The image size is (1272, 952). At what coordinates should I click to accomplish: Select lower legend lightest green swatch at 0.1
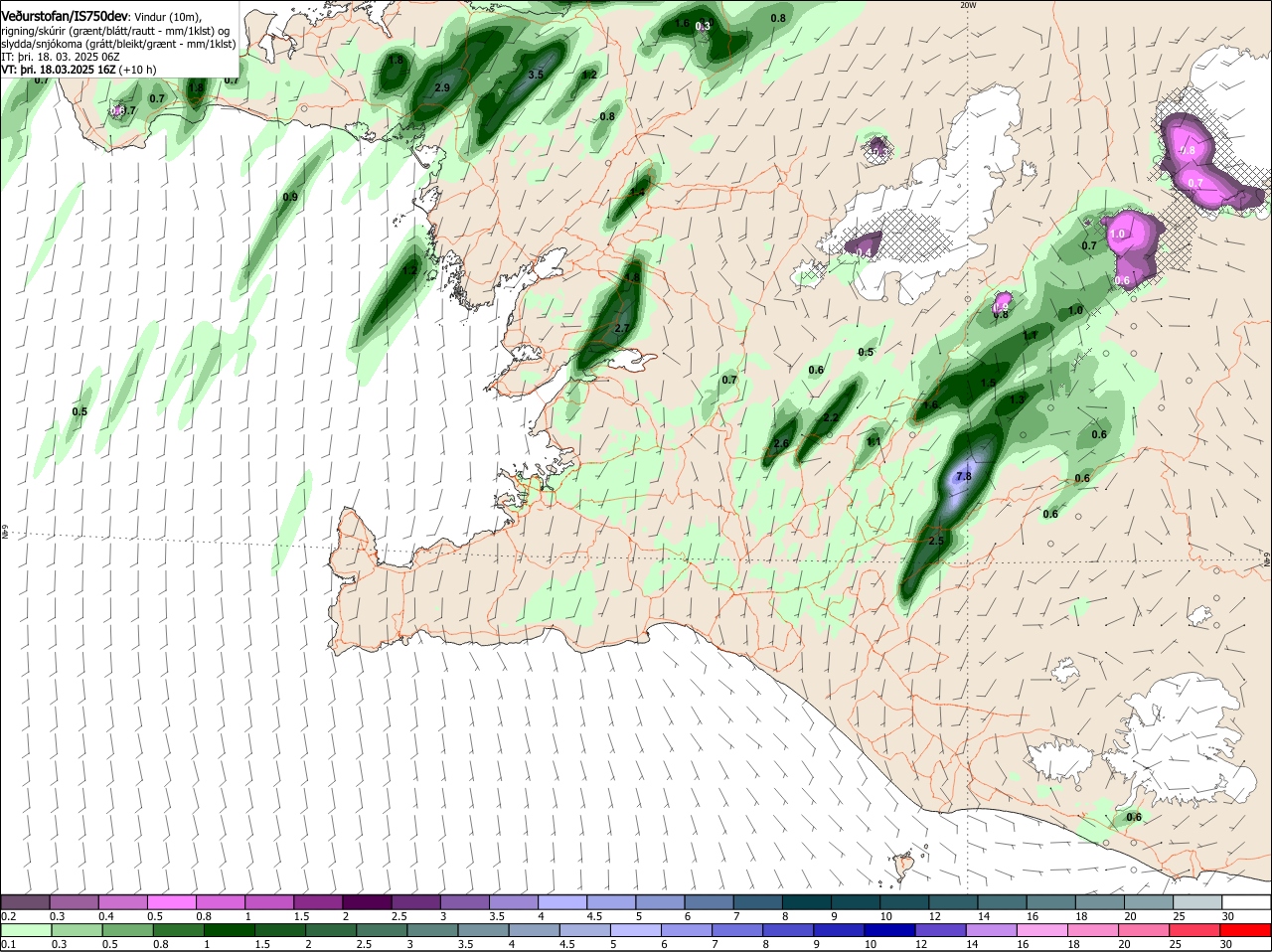point(26,930)
